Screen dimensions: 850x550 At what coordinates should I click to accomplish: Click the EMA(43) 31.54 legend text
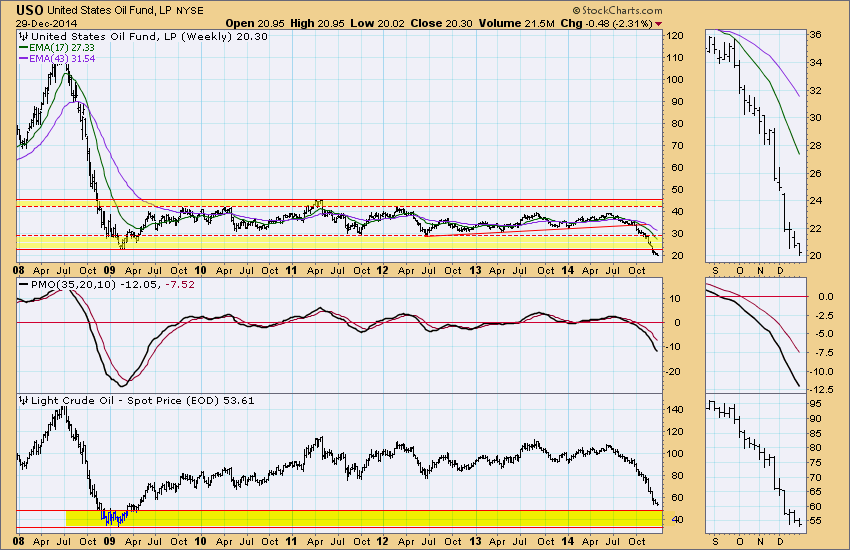62,59
